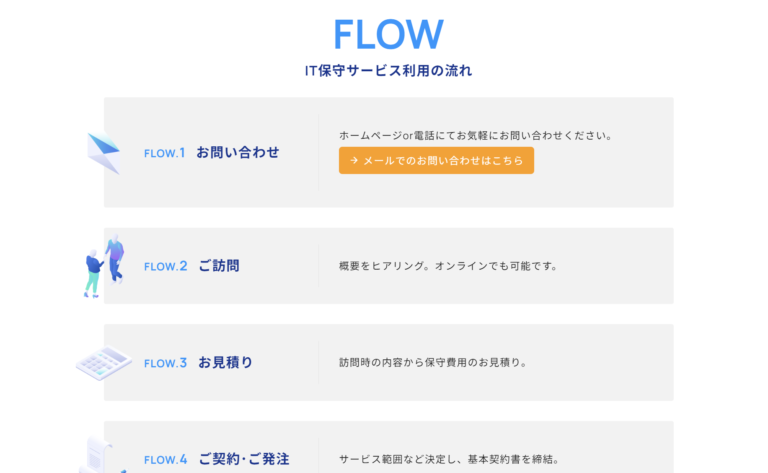The image size is (768, 473).
Task: Click the FLOW.1 step label
Action: [x=165, y=153]
